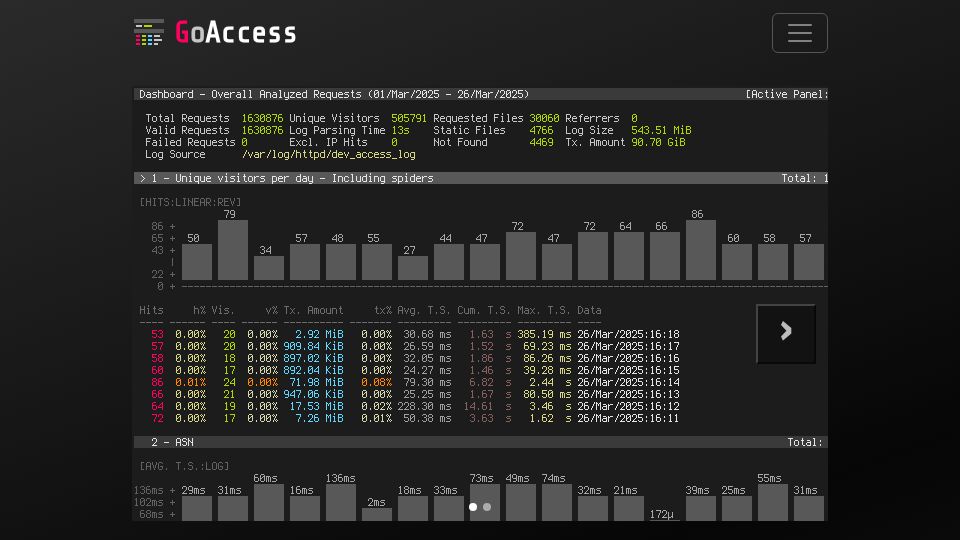Click the 136ms bar in ASN chart
The width and height of the screenshot is (960, 540).
pos(340,502)
